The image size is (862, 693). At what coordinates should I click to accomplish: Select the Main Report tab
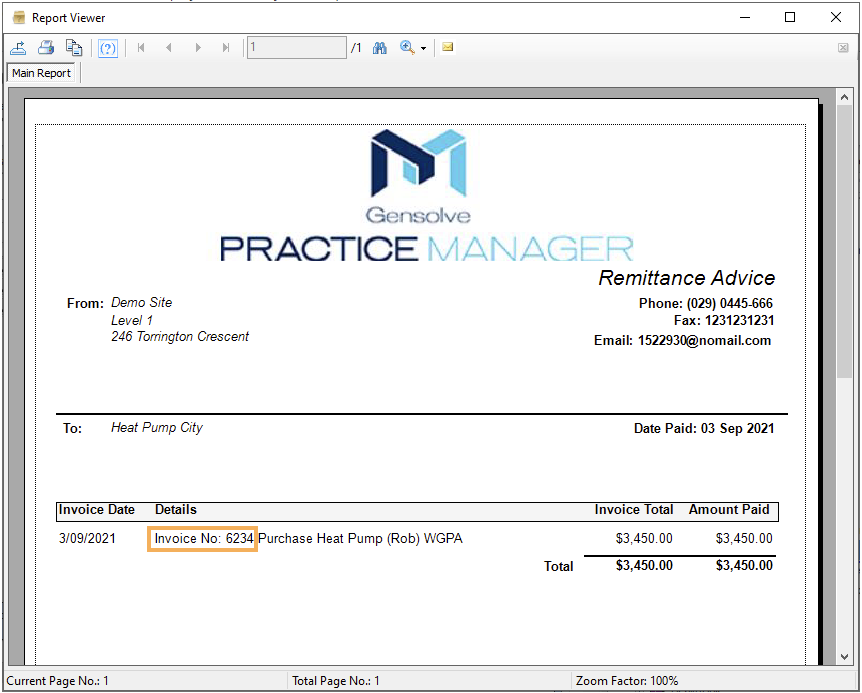click(42, 73)
